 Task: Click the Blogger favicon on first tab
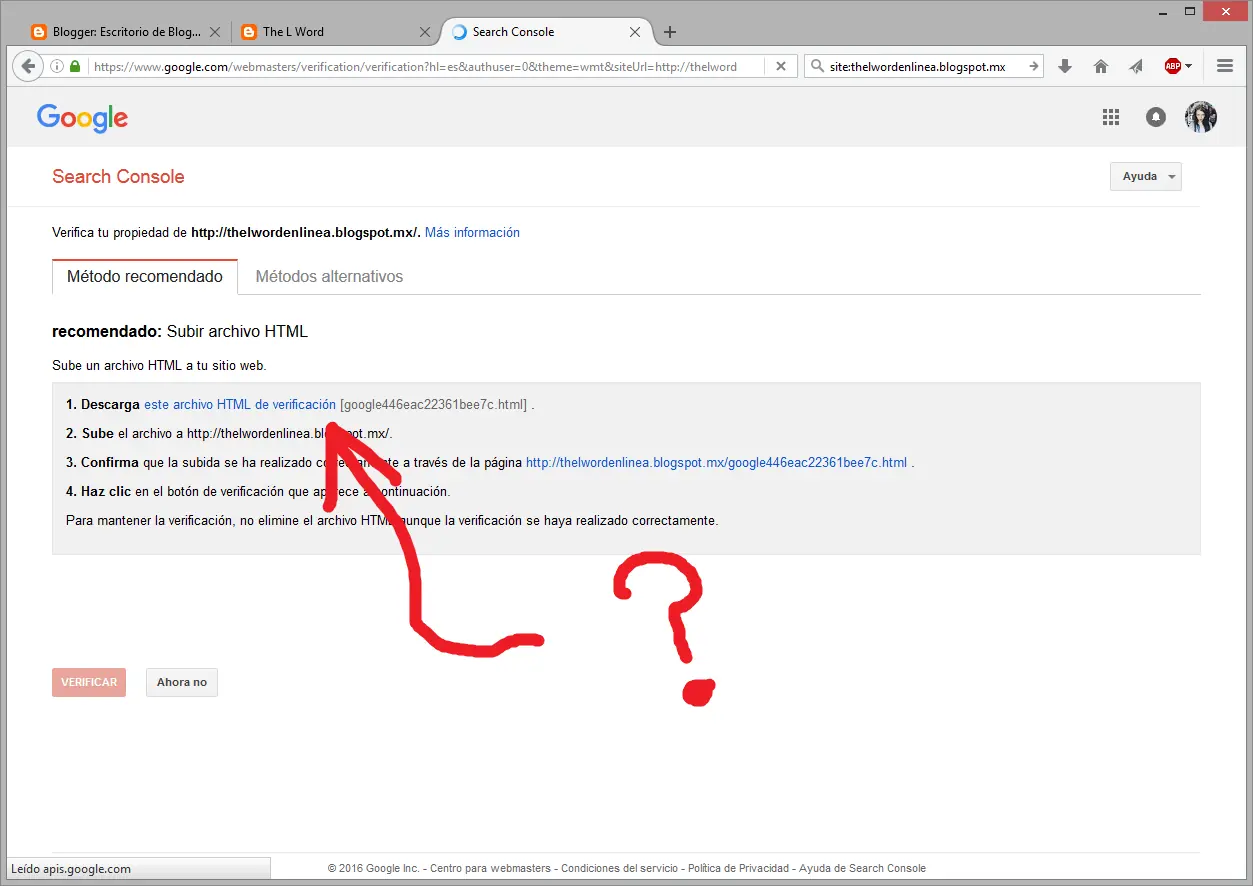pos(39,32)
